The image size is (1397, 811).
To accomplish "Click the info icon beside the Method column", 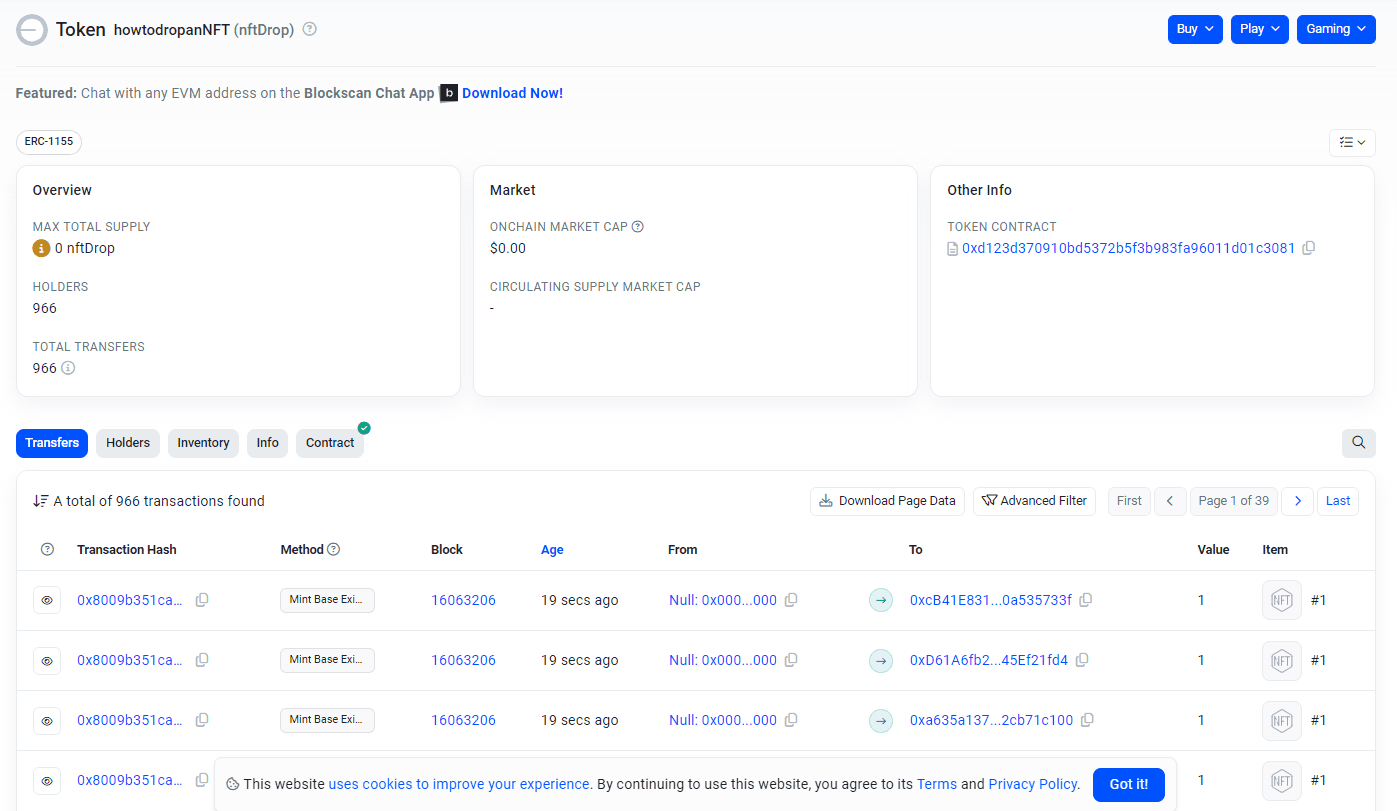I will [x=334, y=549].
